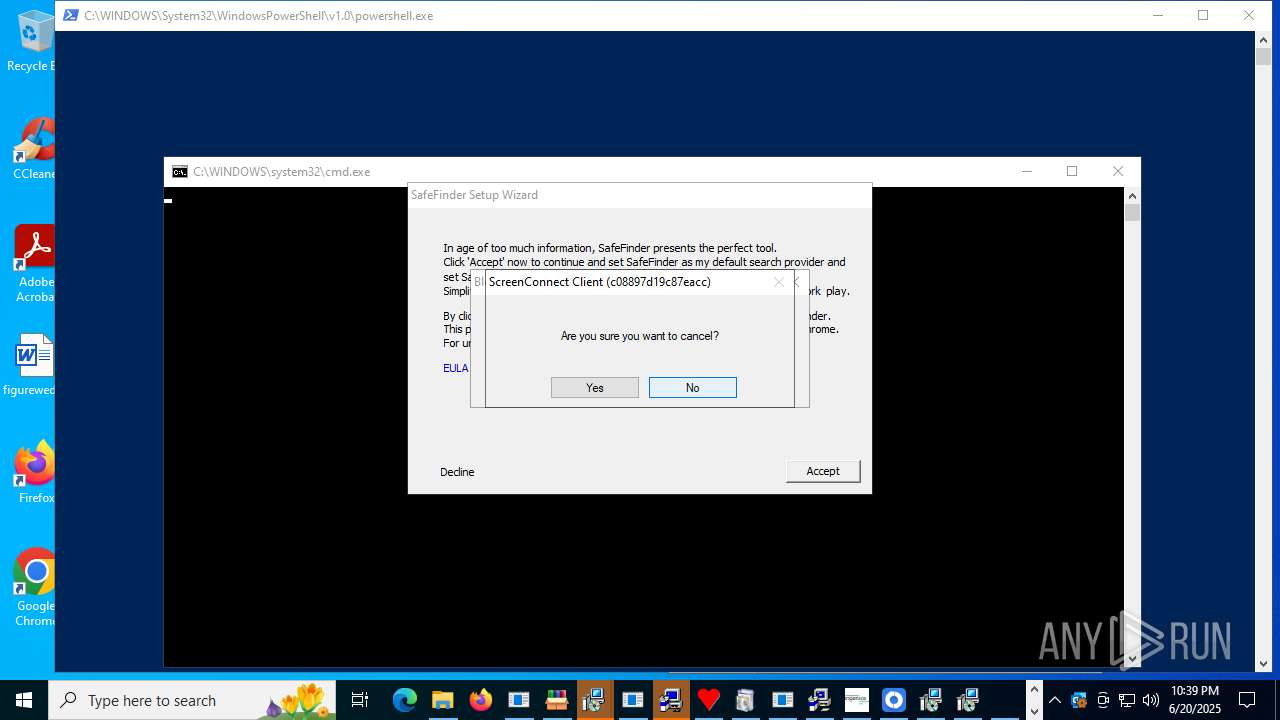Accept the SafeFinder setup terms
This screenshot has height=720, width=1280.
(823, 471)
